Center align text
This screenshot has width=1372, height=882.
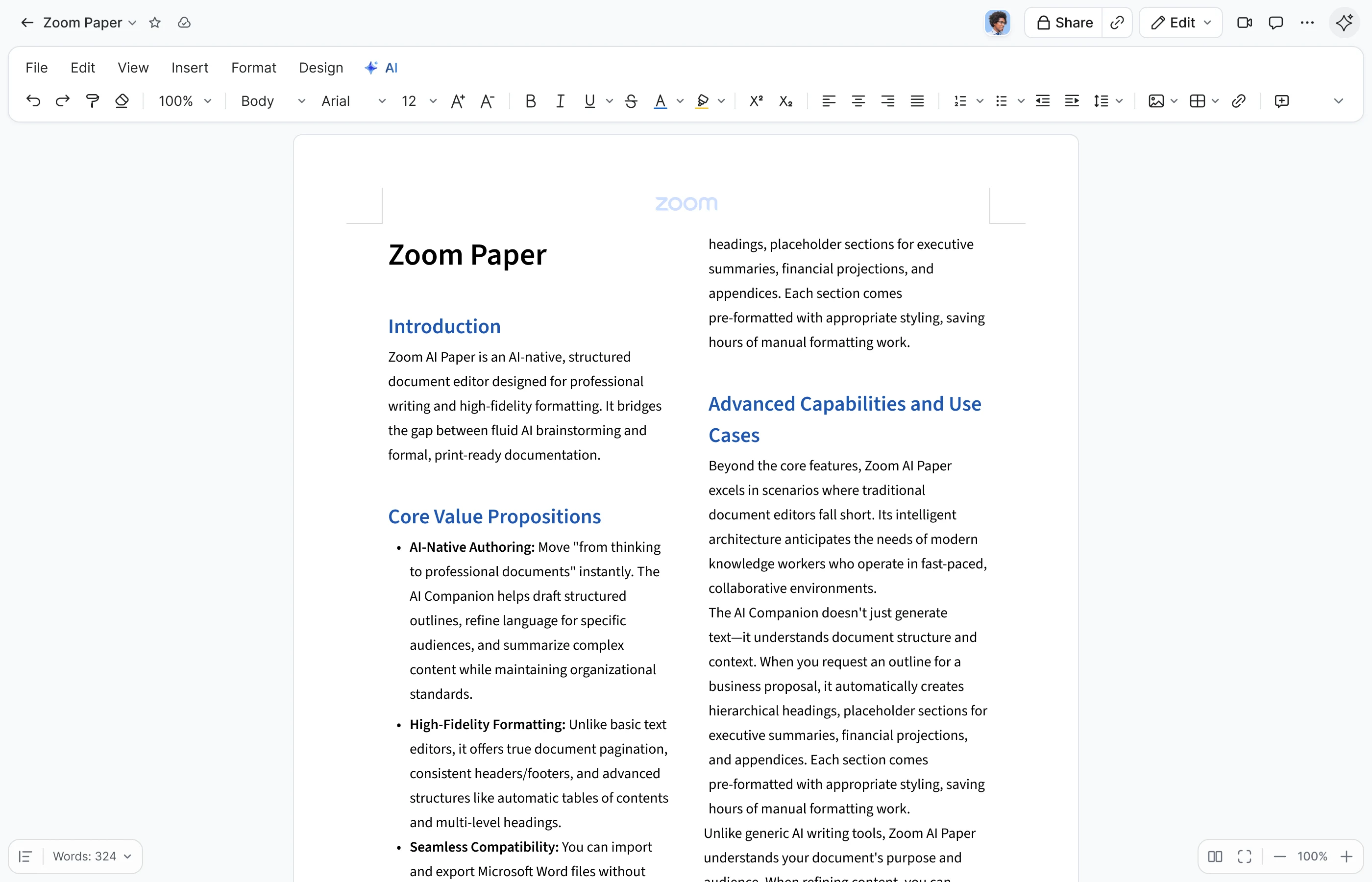pos(858,101)
